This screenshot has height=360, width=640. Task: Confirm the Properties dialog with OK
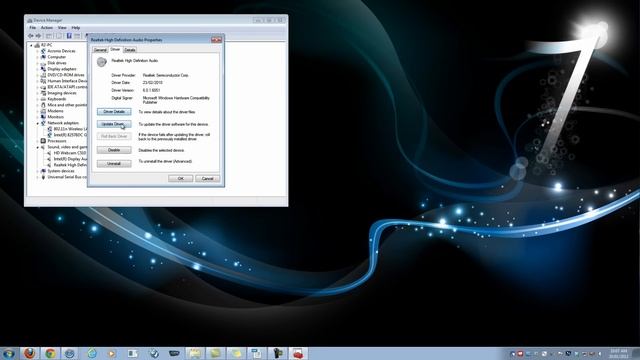(x=181, y=179)
